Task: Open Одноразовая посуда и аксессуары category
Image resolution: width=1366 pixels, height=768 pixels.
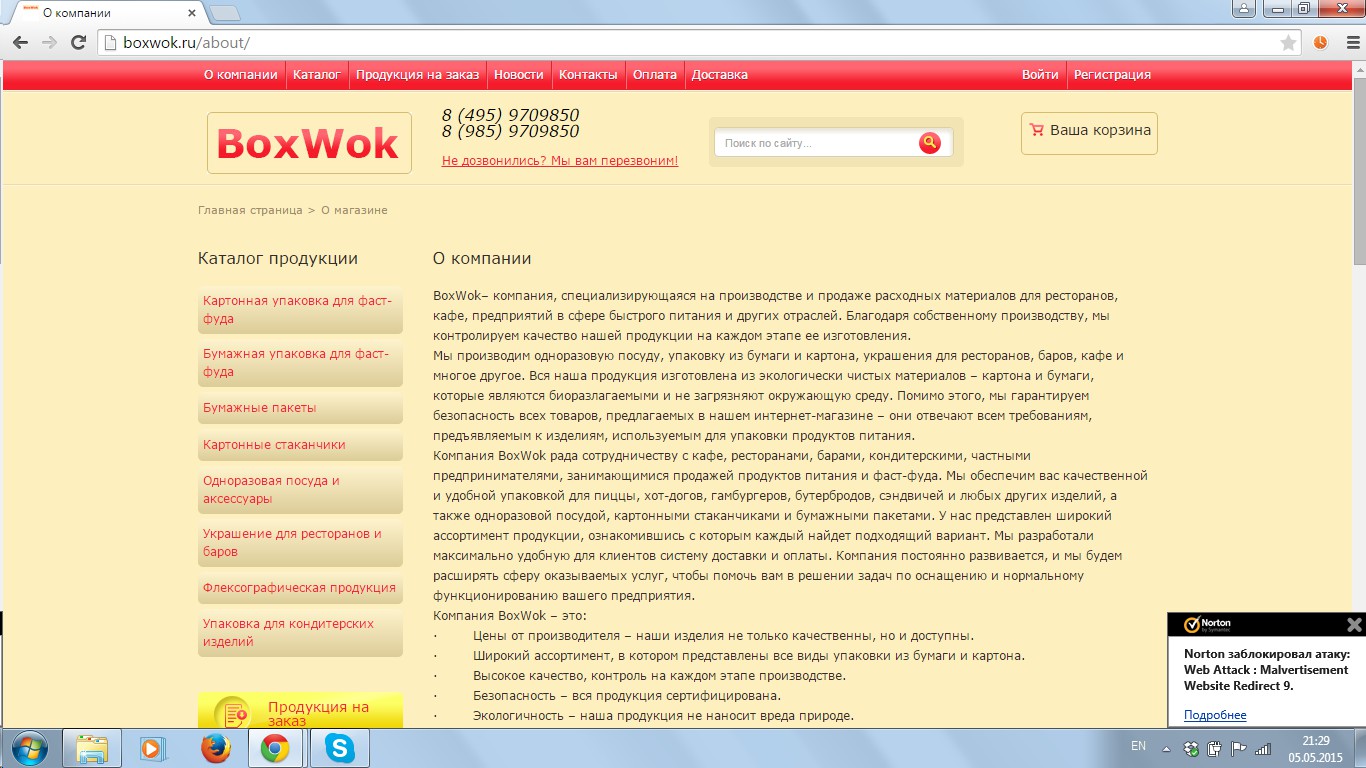Action: pyautogui.click(x=300, y=490)
